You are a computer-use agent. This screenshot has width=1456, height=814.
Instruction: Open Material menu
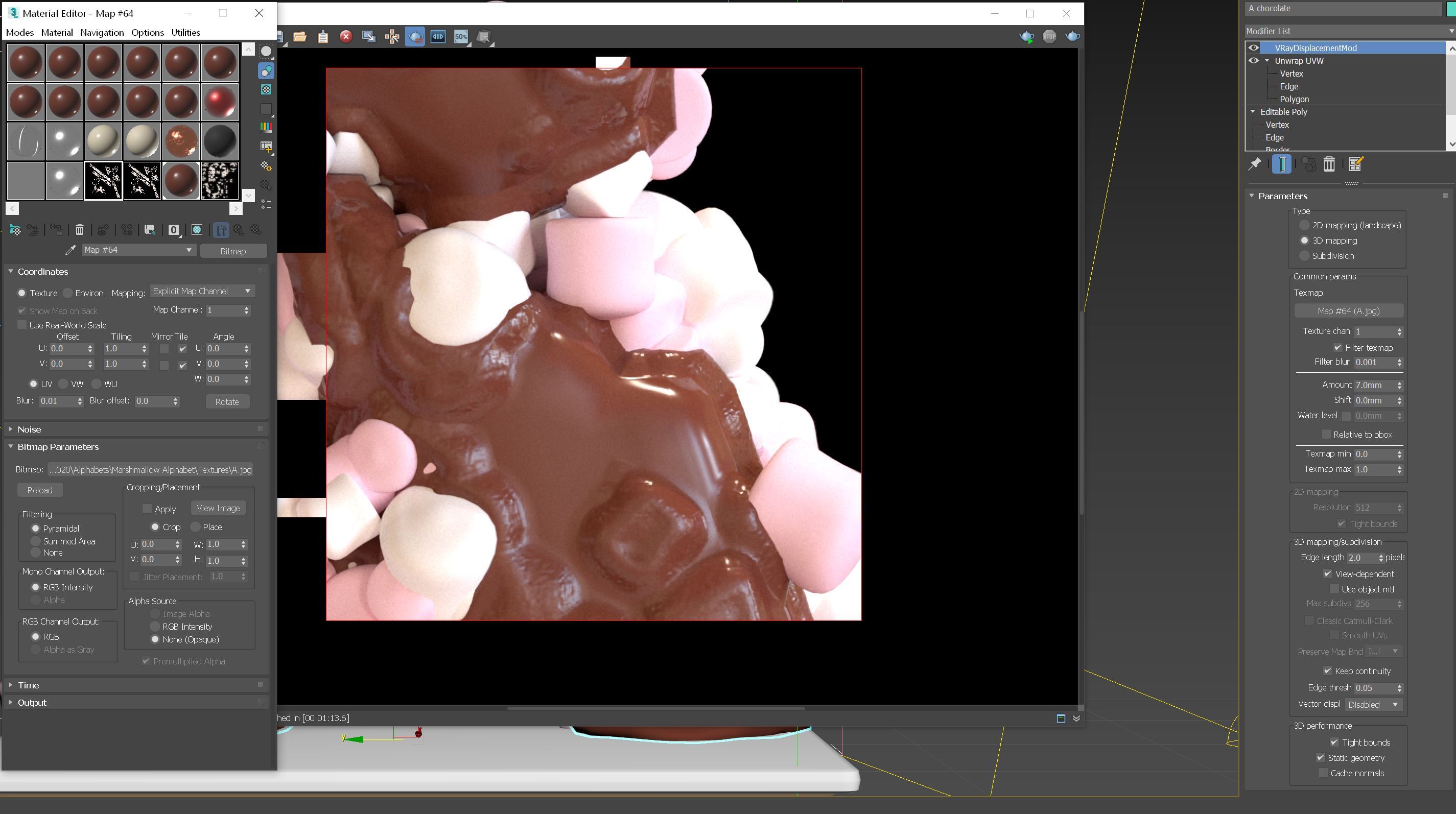[57, 33]
